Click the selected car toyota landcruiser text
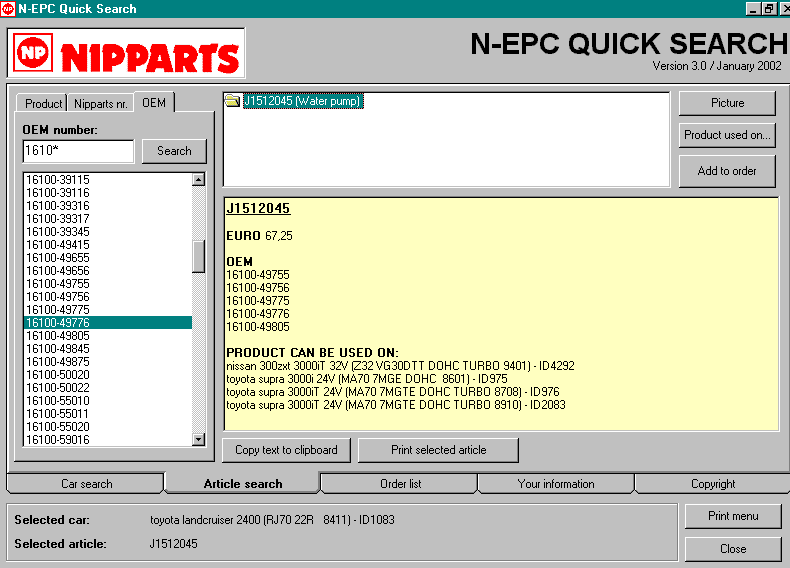The height and width of the screenshot is (568, 790). (x=272, y=520)
